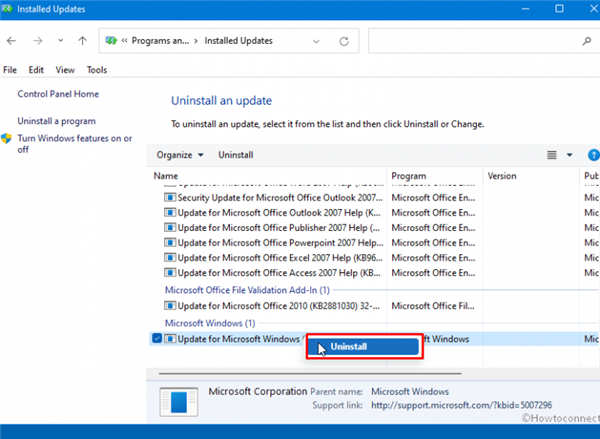The image size is (600, 439).
Task: Refresh the Installed Updates list
Action: (x=344, y=41)
